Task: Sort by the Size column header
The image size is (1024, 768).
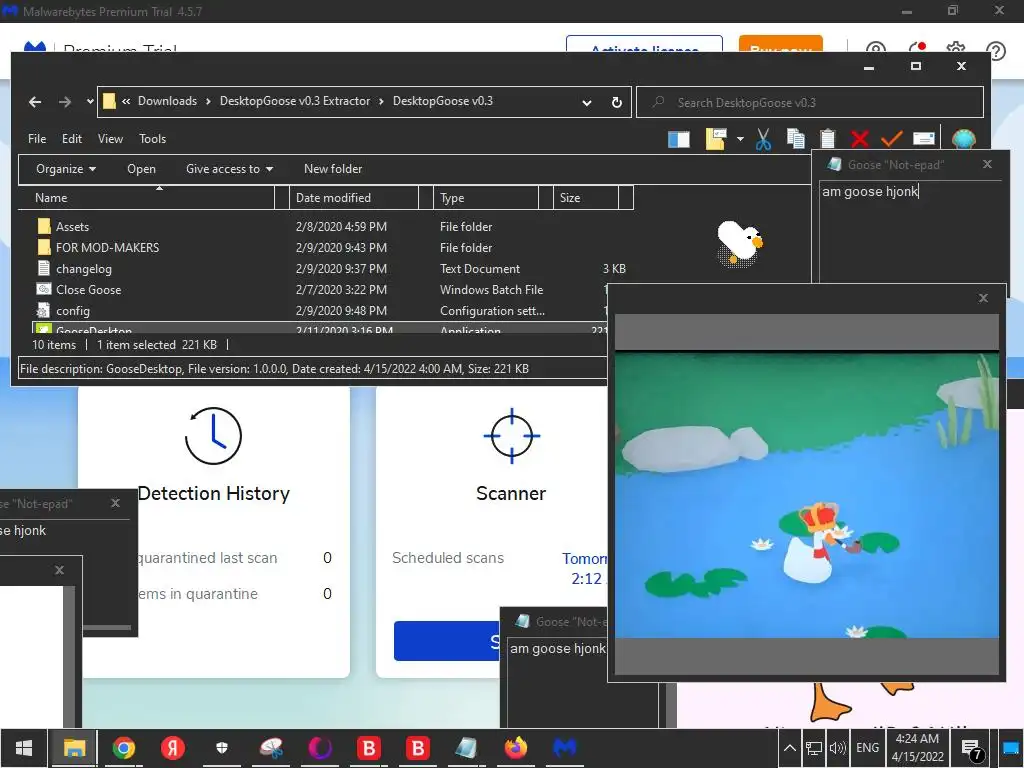Action: coord(586,197)
